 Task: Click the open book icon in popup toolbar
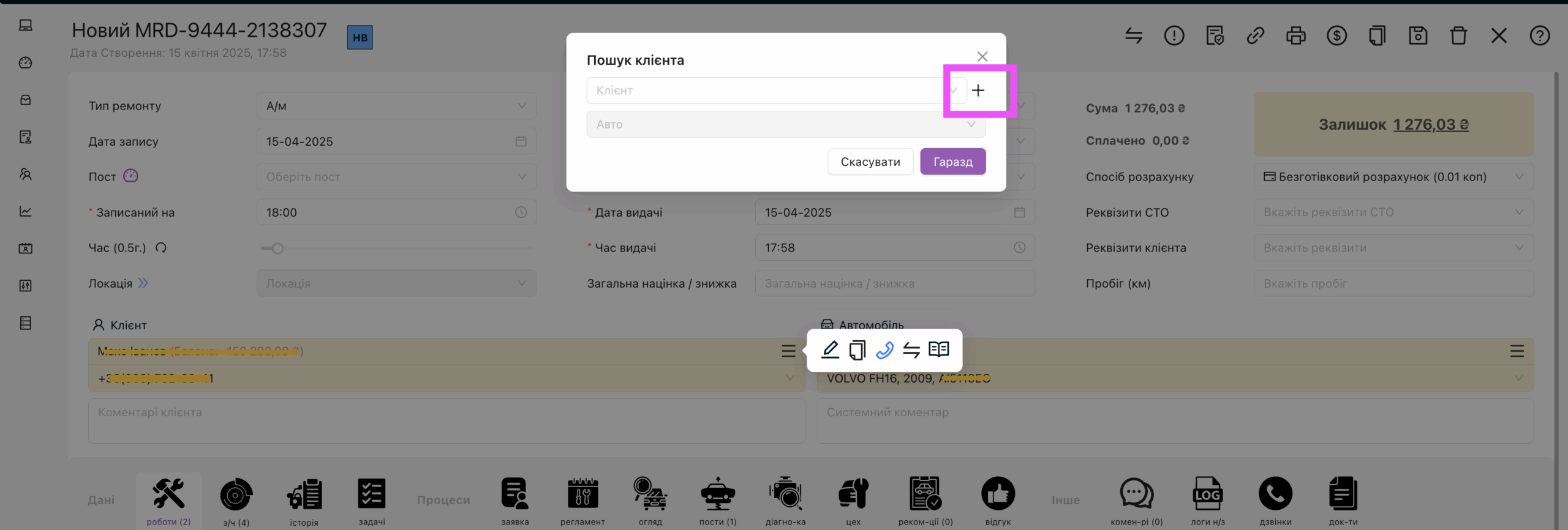point(938,350)
